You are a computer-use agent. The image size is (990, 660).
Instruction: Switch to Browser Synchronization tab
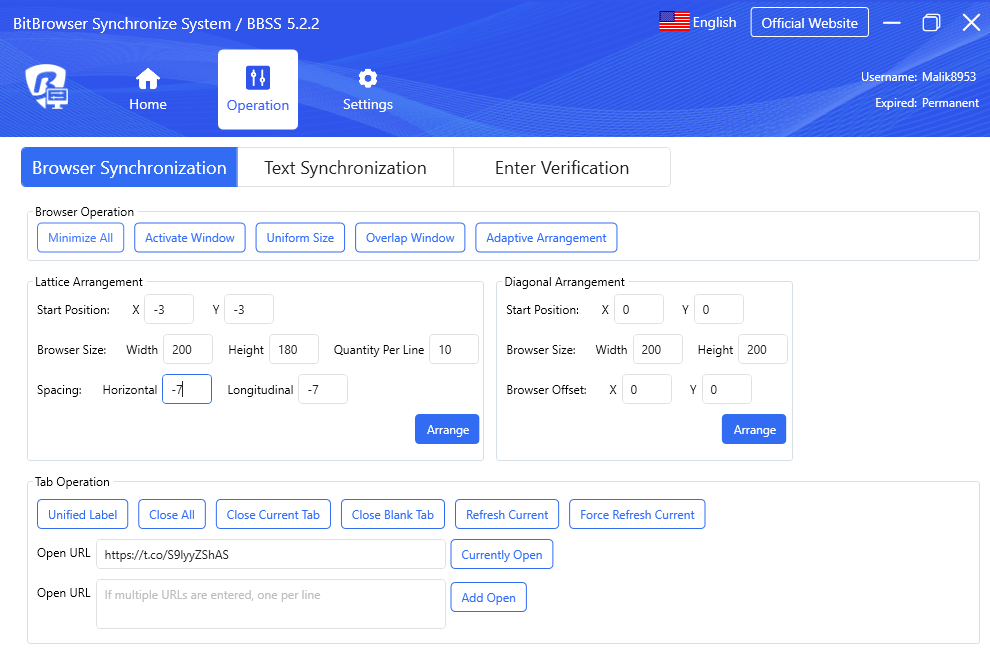click(x=129, y=167)
